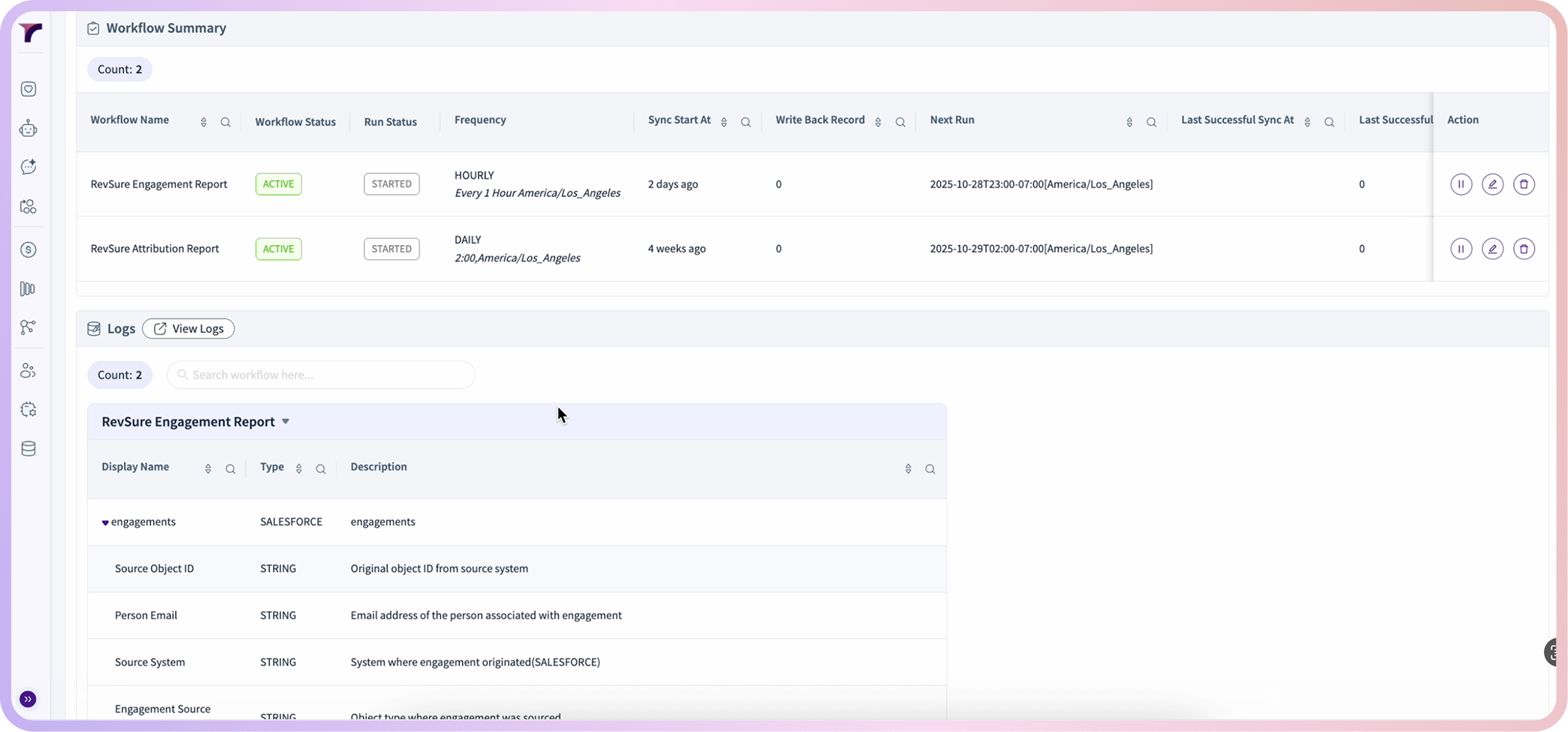The width and height of the screenshot is (1568, 732).
Task: Click the ACTIVE badge of Attribution Report
Action: (279, 249)
